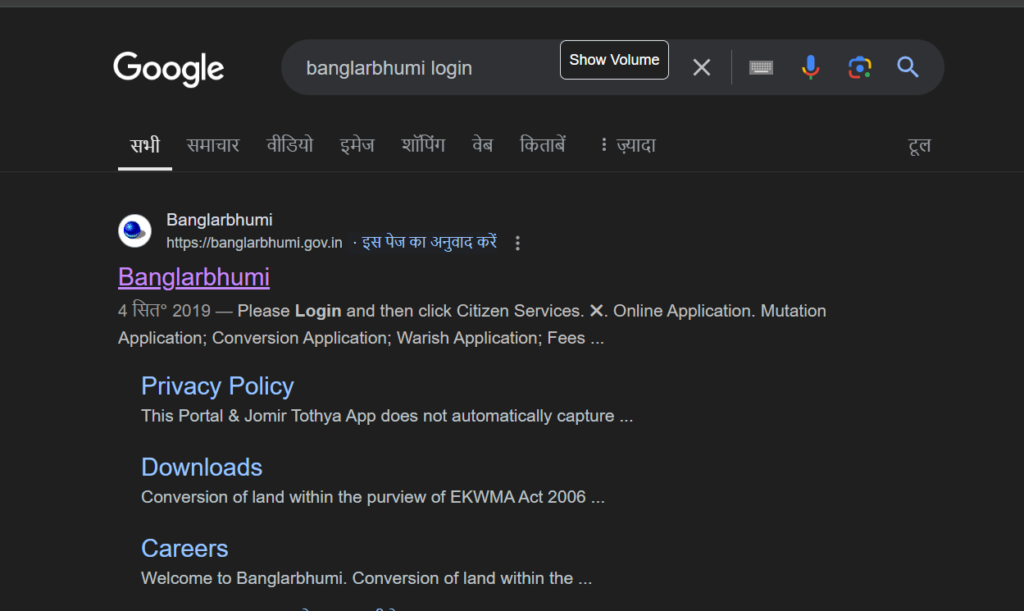
Task: Open the Banglarbhumi result title link
Action: click(x=194, y=277)
